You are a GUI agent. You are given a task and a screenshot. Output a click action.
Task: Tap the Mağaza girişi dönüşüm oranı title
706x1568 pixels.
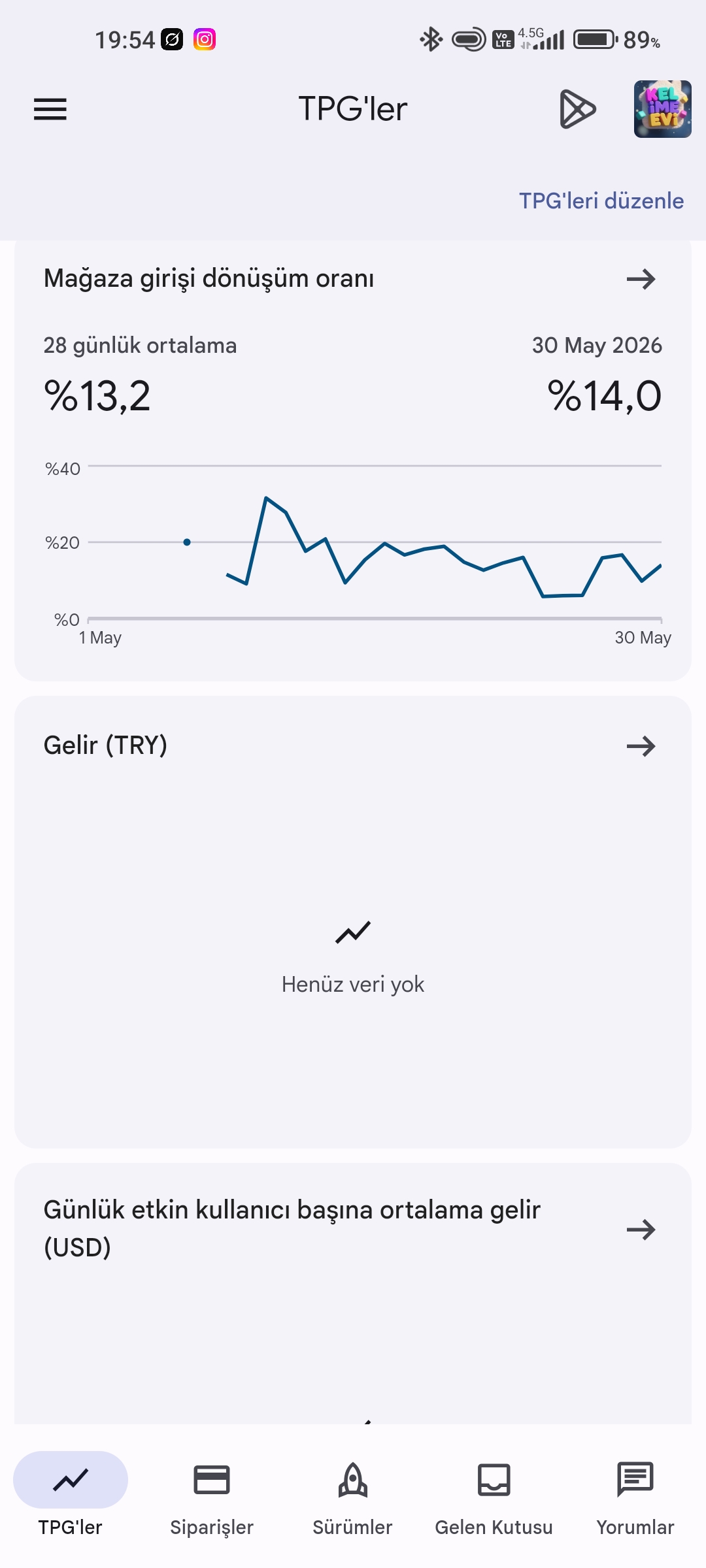pyautogui.click(x=209, y=278)
